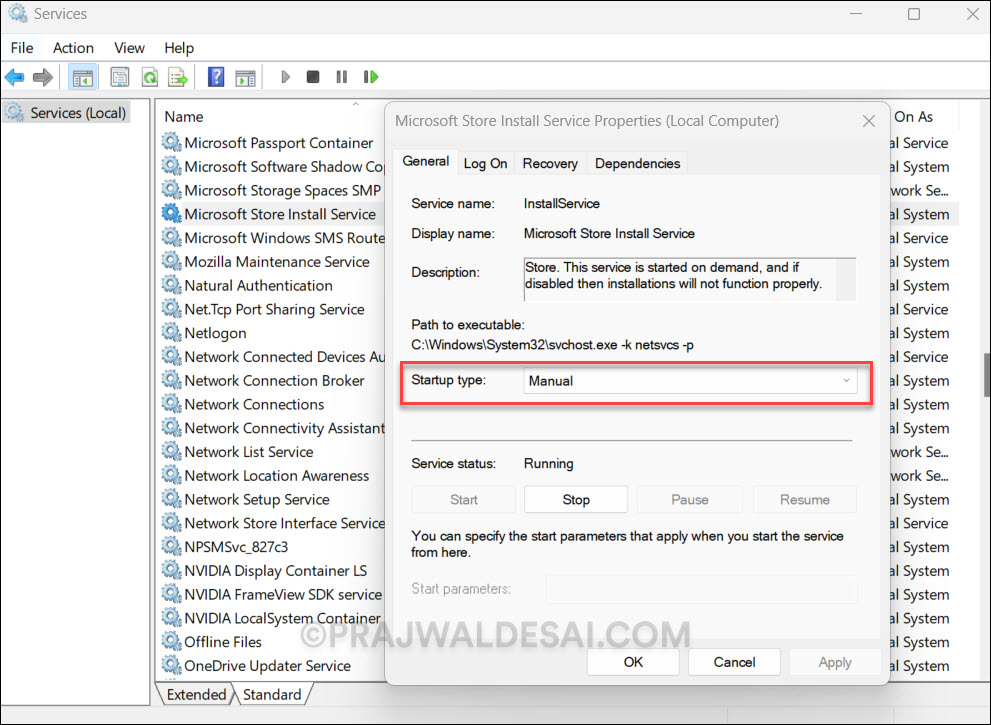Click the Stop button in properties dialog
The height and width of the screenshot is (725, 991).
(576, 499)
